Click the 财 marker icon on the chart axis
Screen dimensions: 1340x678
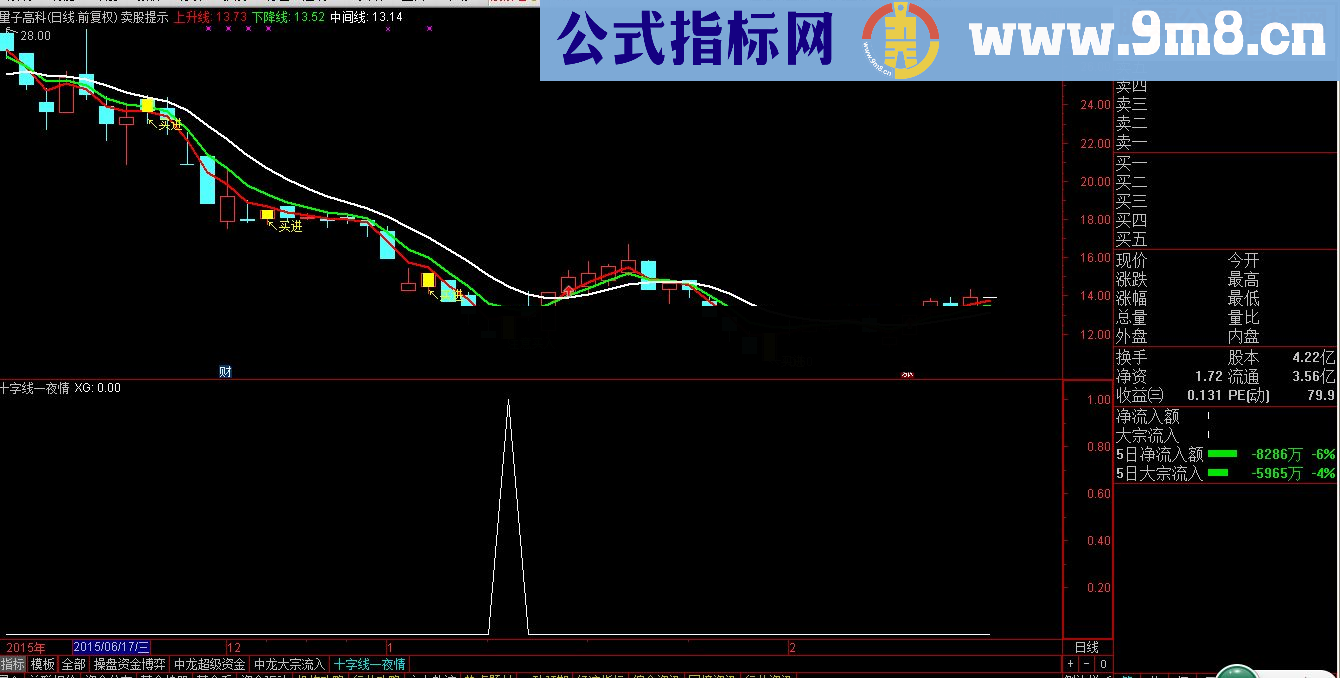[x=226, y=370]
